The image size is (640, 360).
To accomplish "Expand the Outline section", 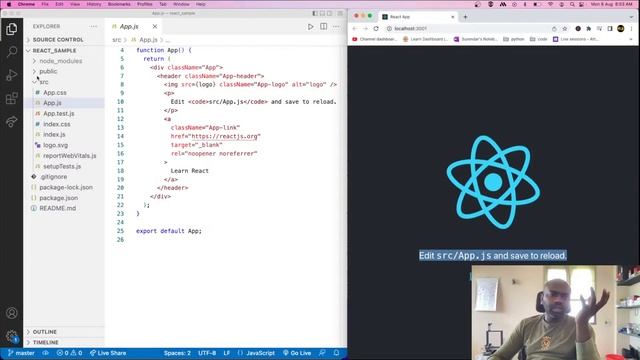I will tap(63, 332).
